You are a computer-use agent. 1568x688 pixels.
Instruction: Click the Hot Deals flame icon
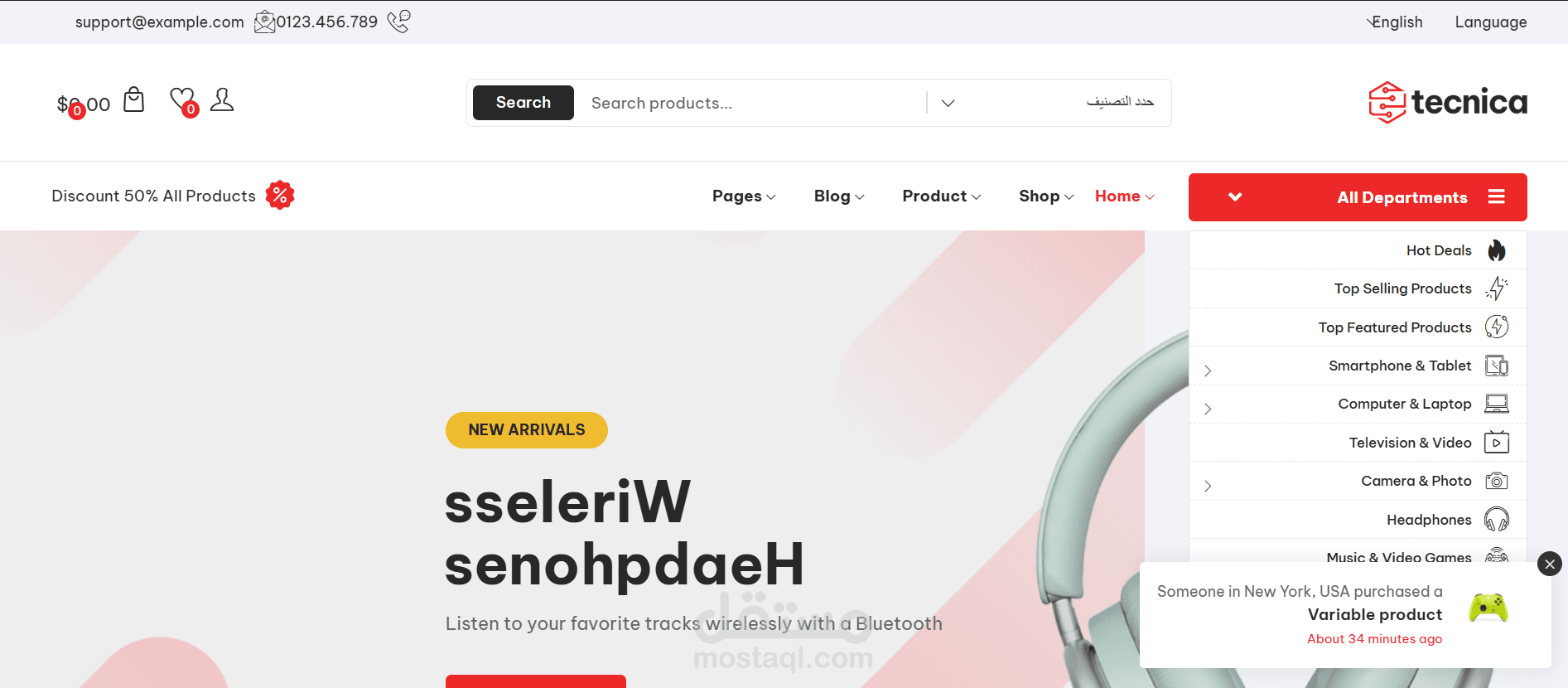click(1497, 250)
